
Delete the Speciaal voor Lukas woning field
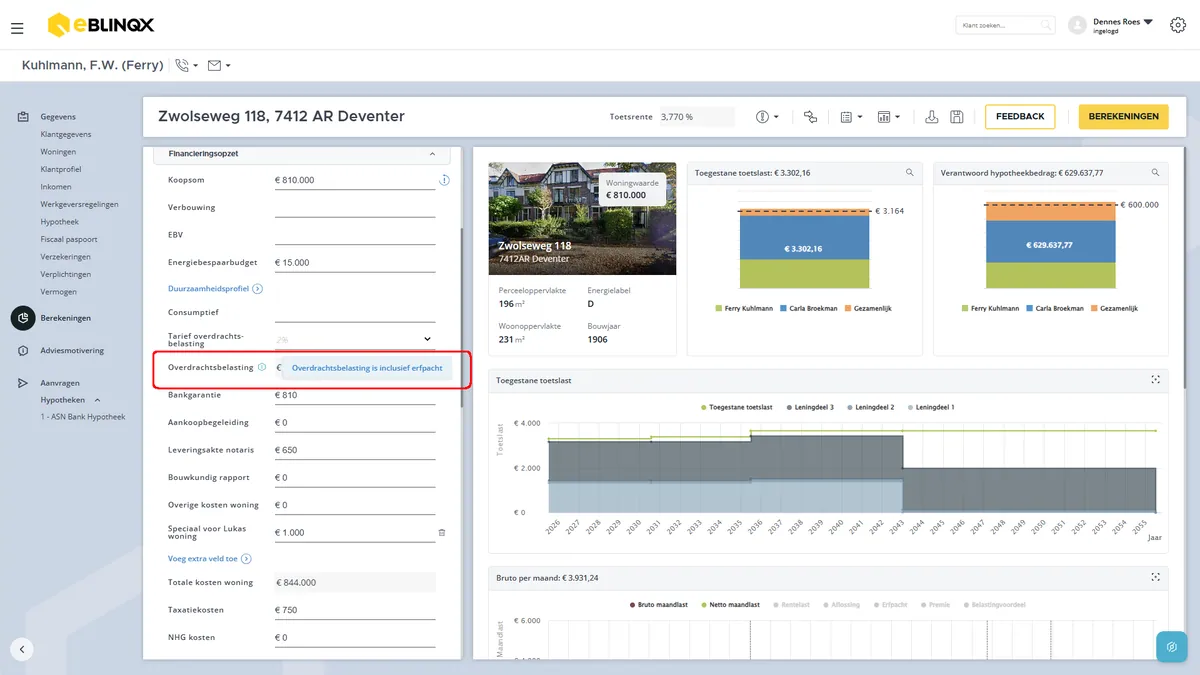click(442, 533)
